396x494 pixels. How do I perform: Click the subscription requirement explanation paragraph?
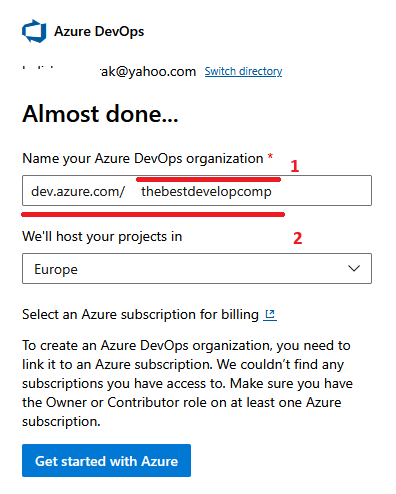[187, 383]
